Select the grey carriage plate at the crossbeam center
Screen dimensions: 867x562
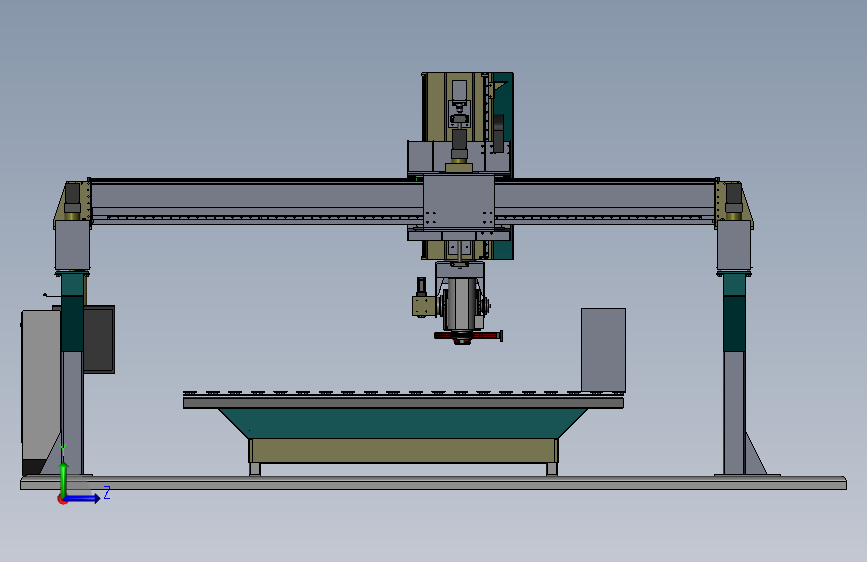[459, 201]
